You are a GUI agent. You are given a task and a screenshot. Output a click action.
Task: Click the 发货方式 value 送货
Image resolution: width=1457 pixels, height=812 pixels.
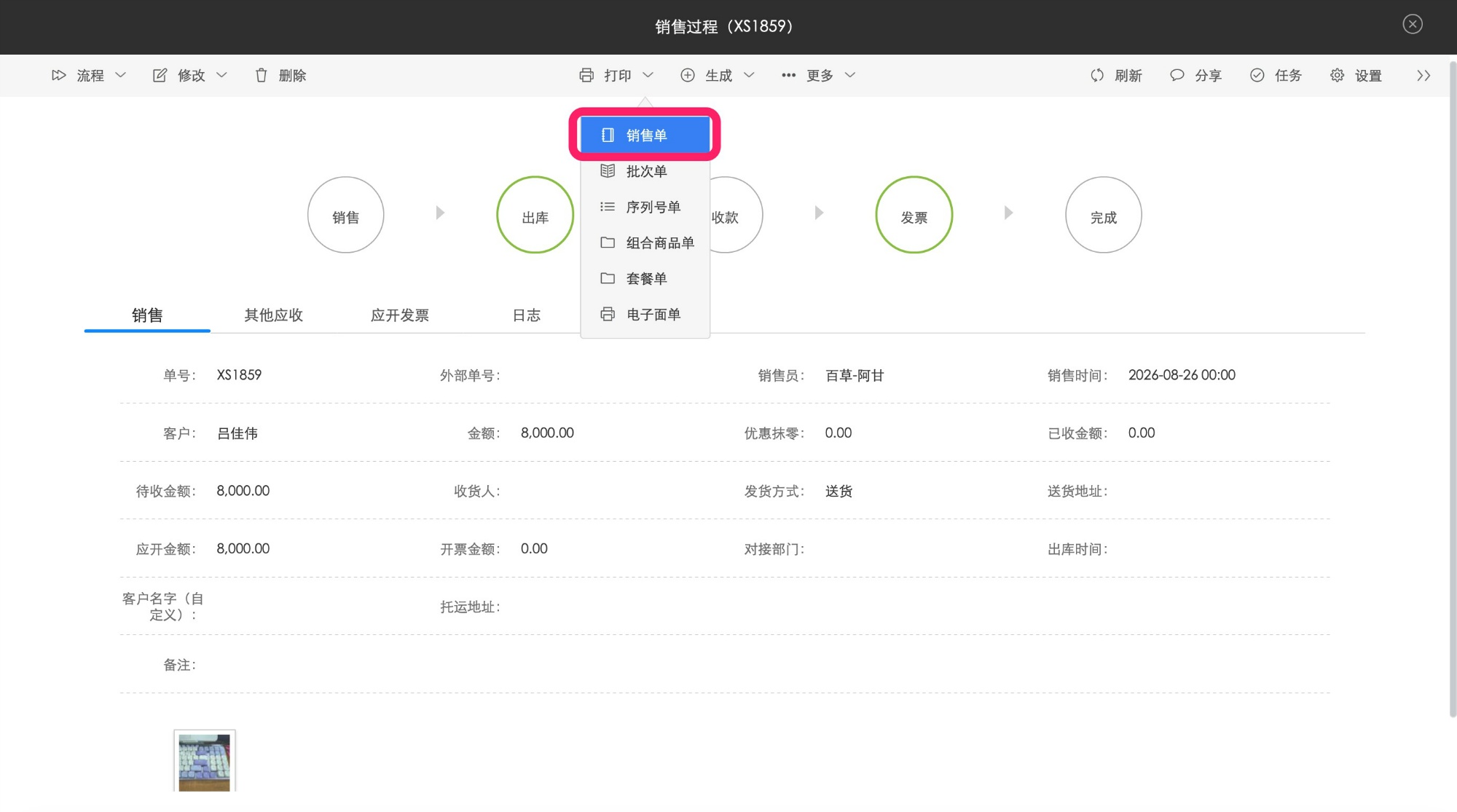click(x=839, y=491)
